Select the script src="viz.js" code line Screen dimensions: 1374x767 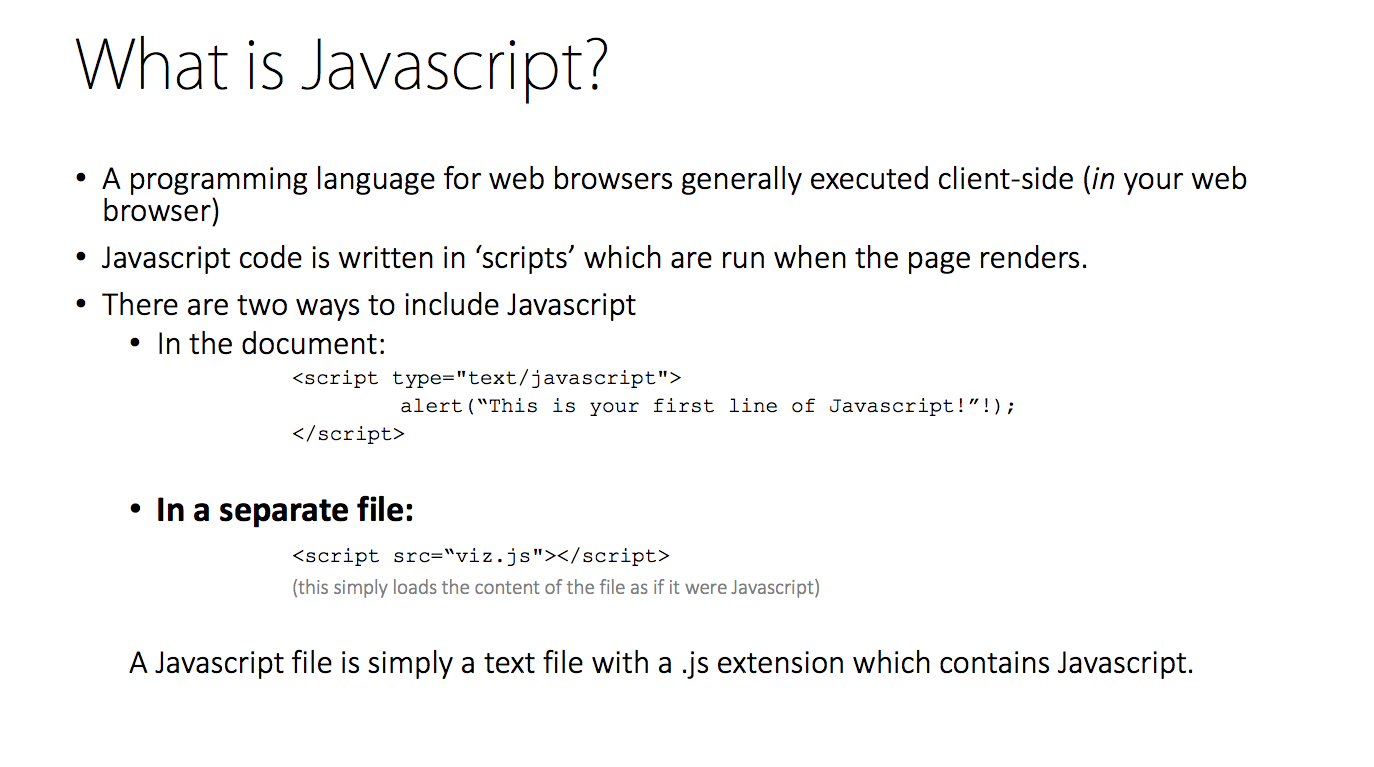tap(481, 556)
